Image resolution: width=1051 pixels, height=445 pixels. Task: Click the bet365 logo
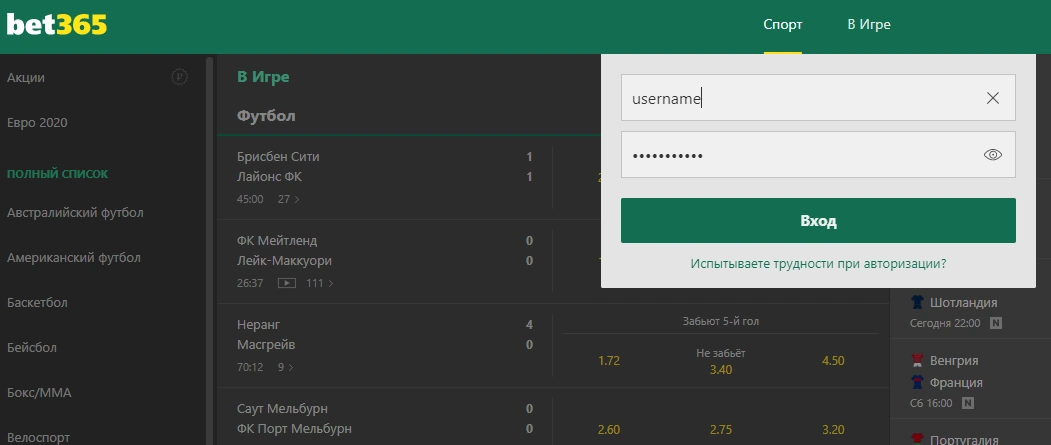click(57, 25)
